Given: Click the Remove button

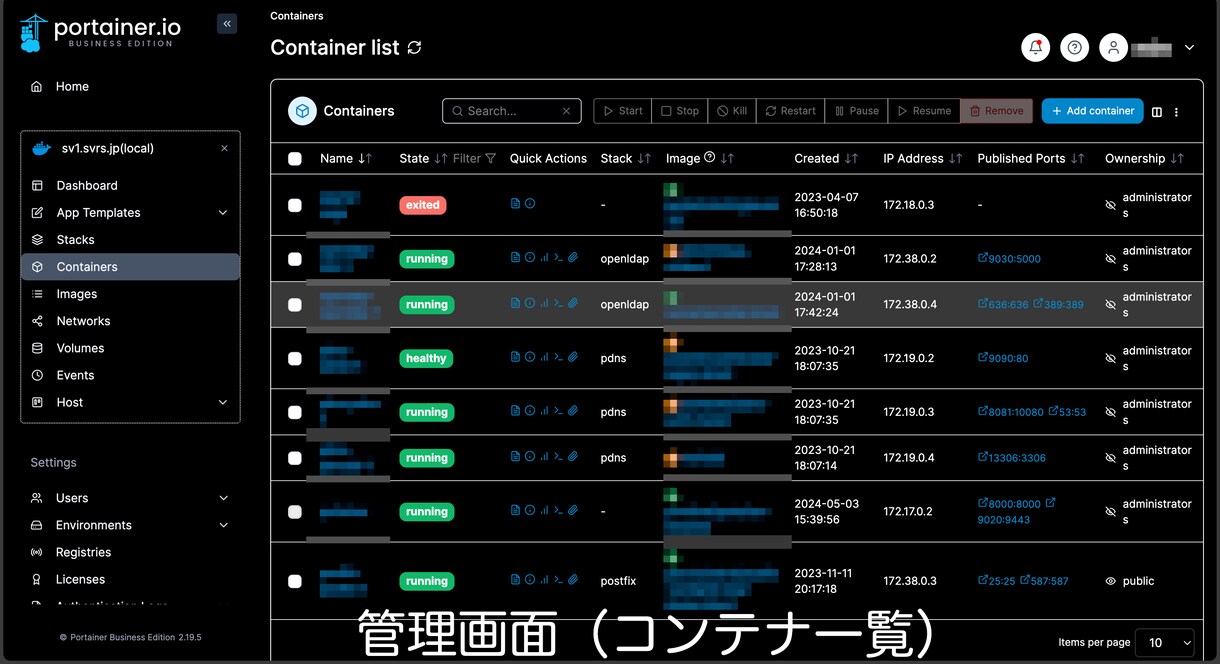Looking at the screenshot, I should click(996, 111).
